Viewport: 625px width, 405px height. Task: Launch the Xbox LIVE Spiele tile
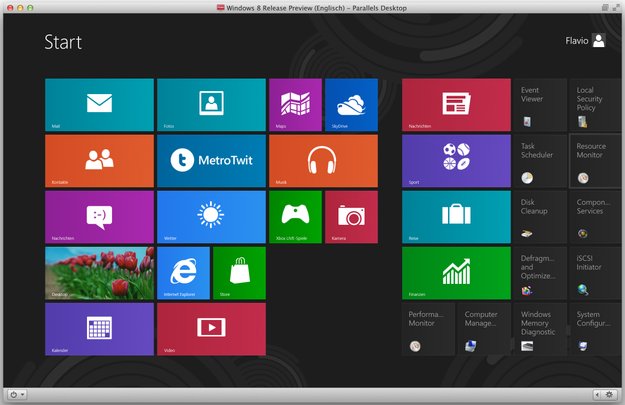pyautogui.click(x=295, y=217)
